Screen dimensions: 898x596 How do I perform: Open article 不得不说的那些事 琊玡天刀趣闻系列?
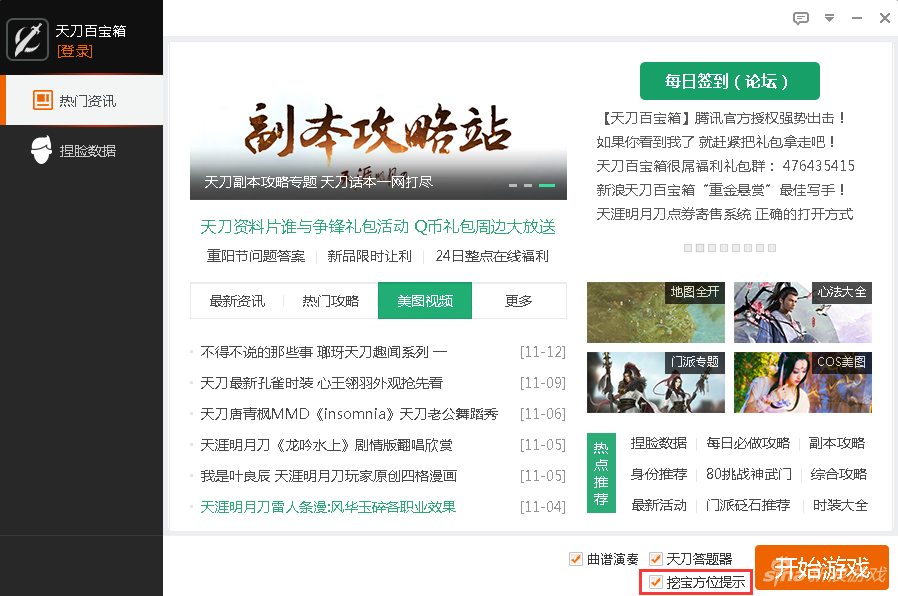click(x=324, y=352)
